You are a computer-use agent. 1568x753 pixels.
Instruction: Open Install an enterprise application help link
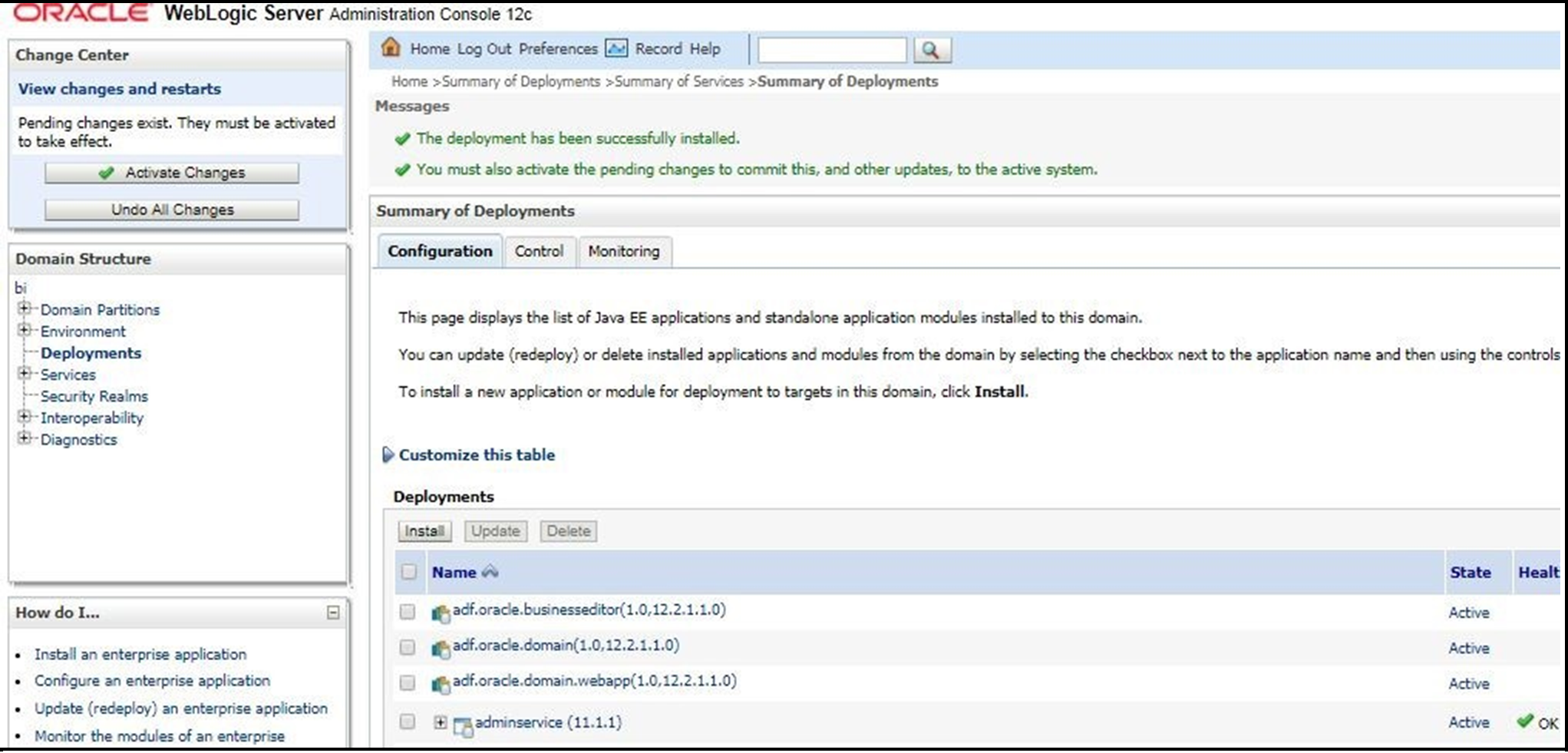140,654
